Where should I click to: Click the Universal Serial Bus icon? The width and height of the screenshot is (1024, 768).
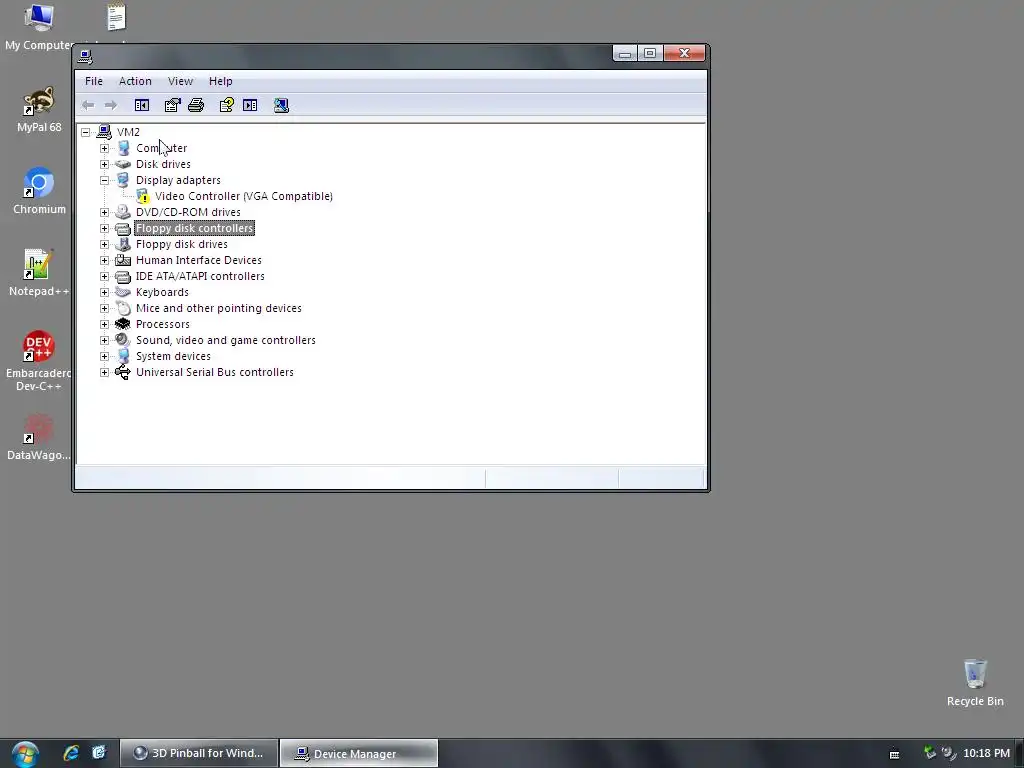123,372
